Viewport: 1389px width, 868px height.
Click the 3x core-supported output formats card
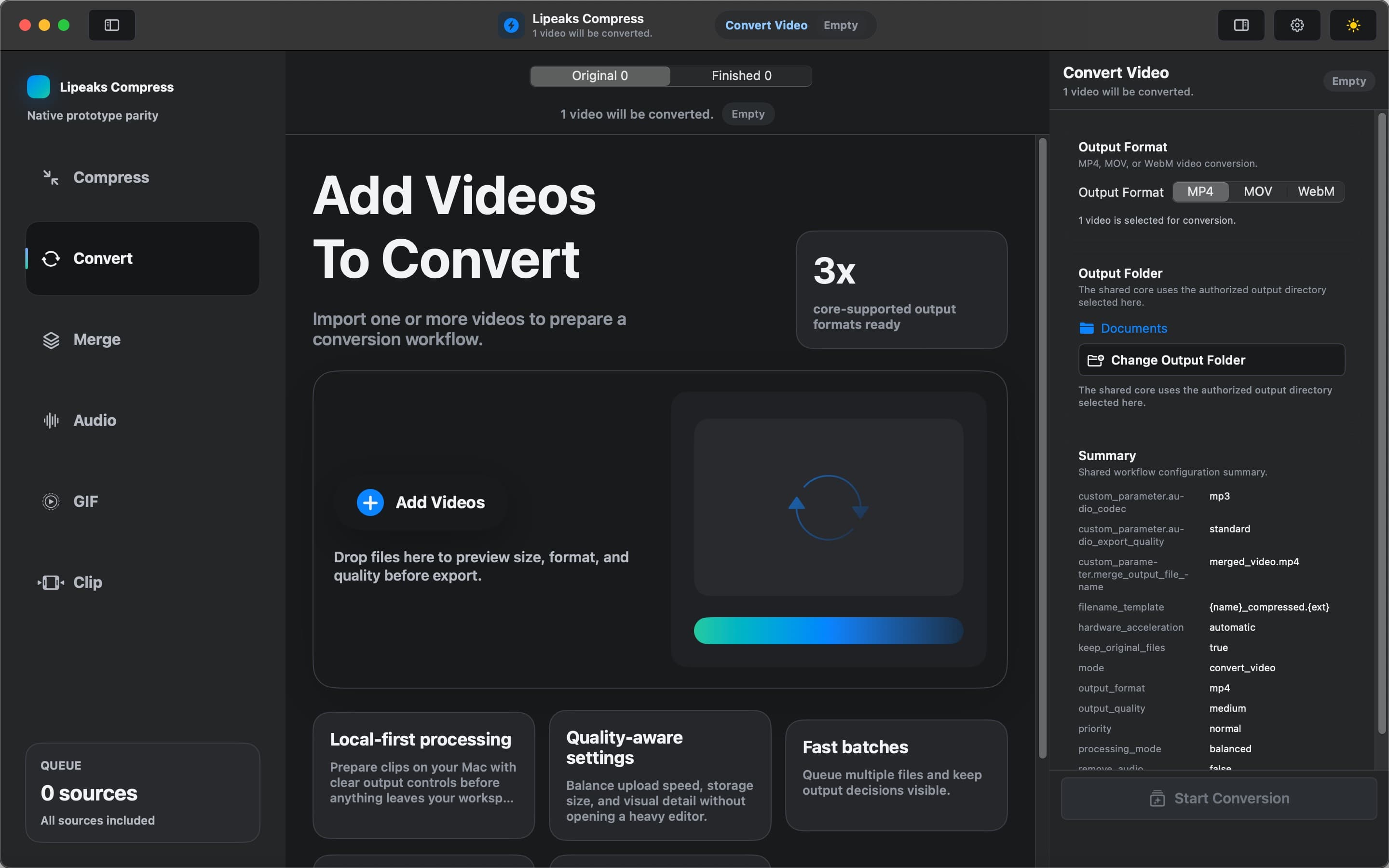(901, 290)
